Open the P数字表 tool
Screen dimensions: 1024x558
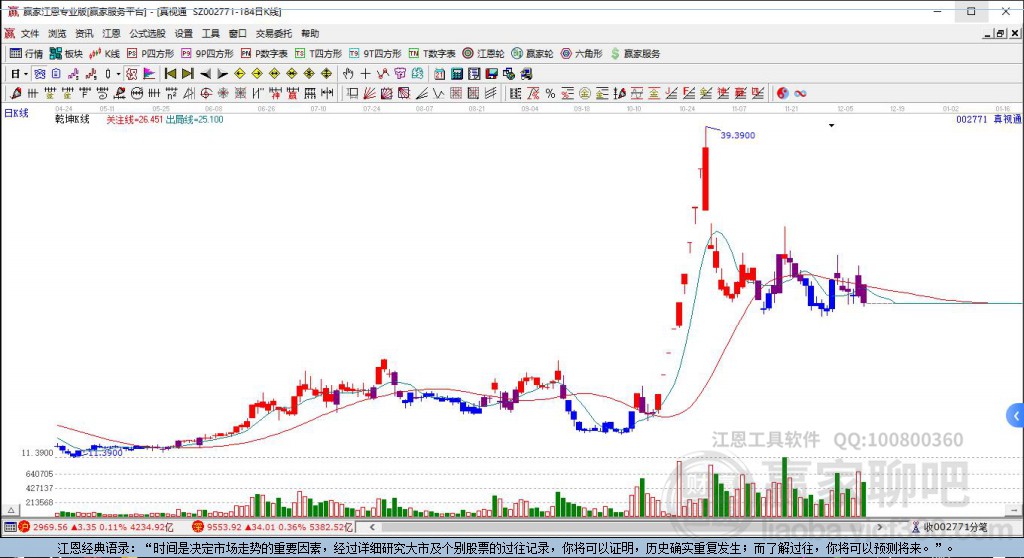click(x=264, y=54)
